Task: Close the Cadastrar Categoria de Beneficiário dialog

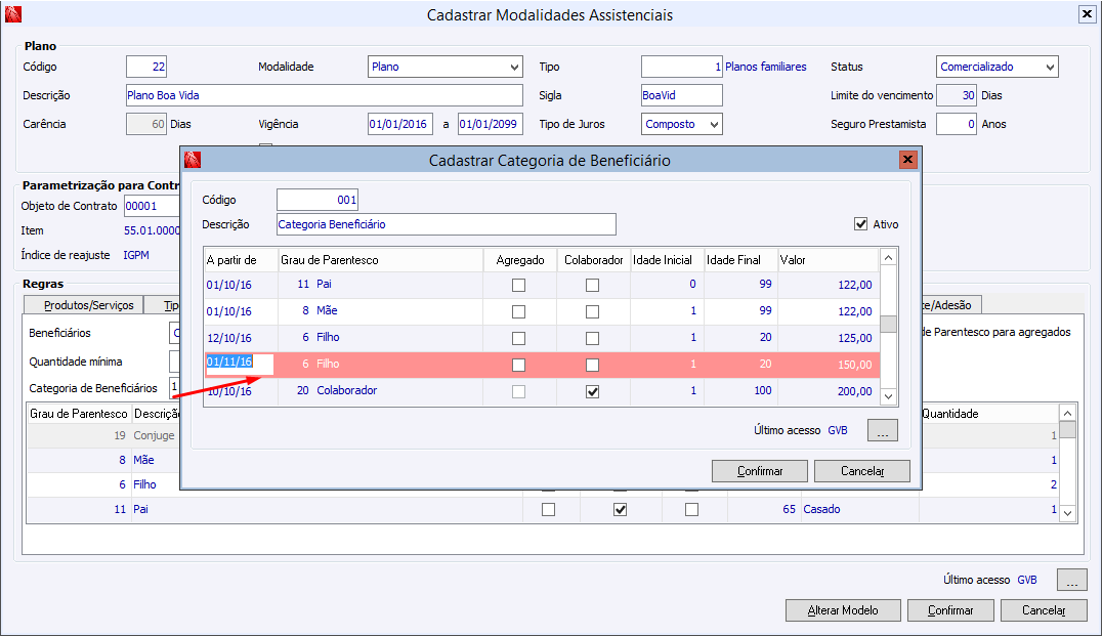Action: (x=908, y=160)
